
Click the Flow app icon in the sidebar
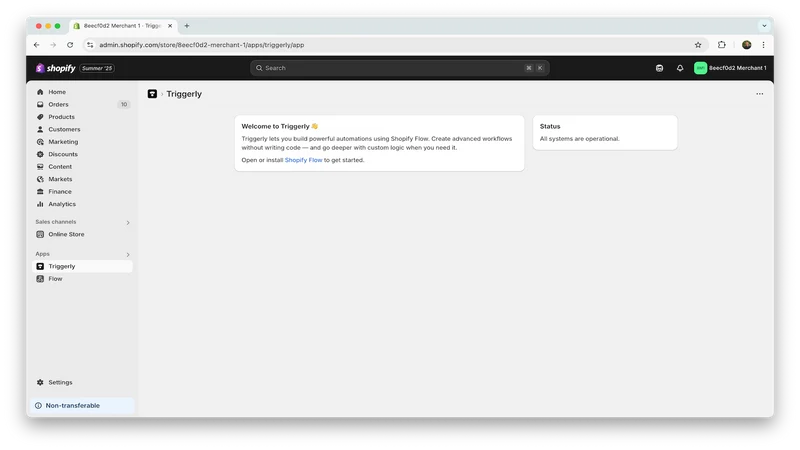coord(40,279)
